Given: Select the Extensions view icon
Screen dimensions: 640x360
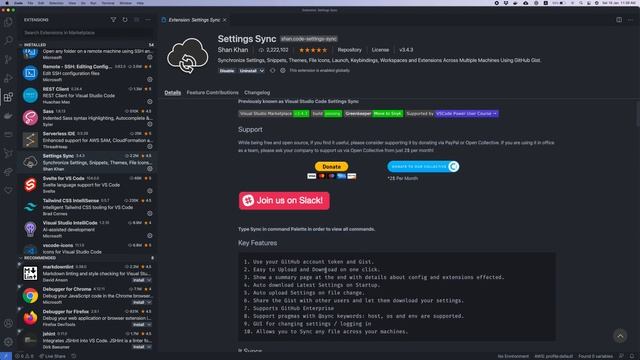Looking at the screenshot, I should [8, 97].
